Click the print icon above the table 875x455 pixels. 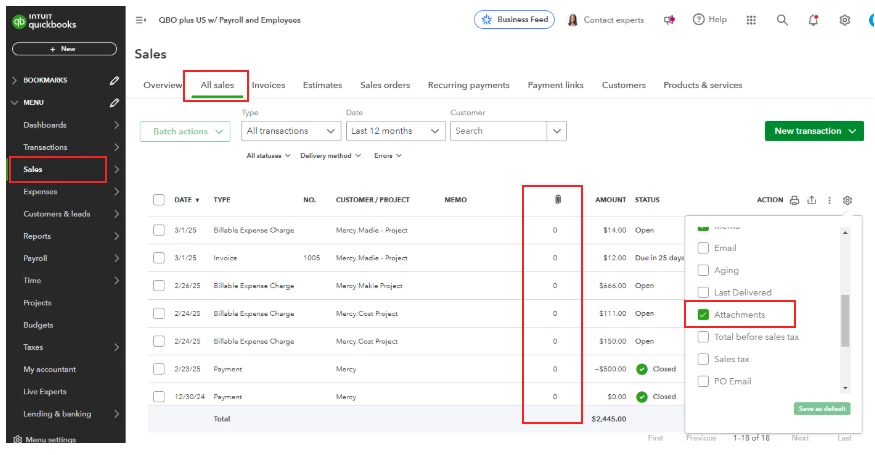tap(794, 200)
